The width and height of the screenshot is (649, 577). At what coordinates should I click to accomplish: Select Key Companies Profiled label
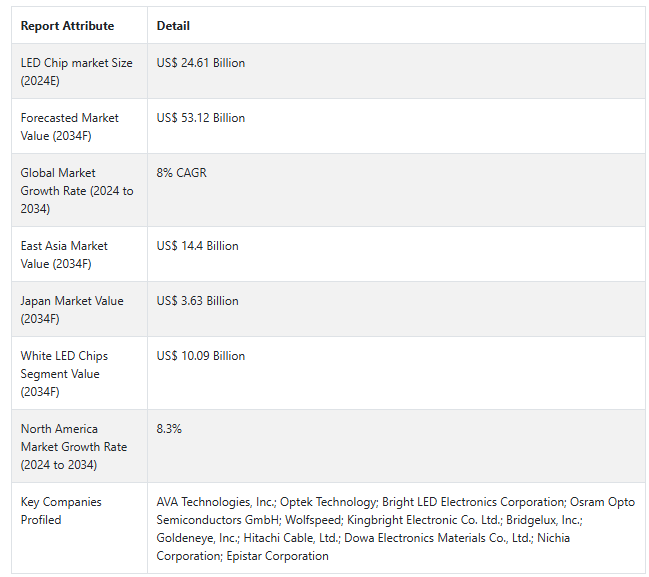61,511
